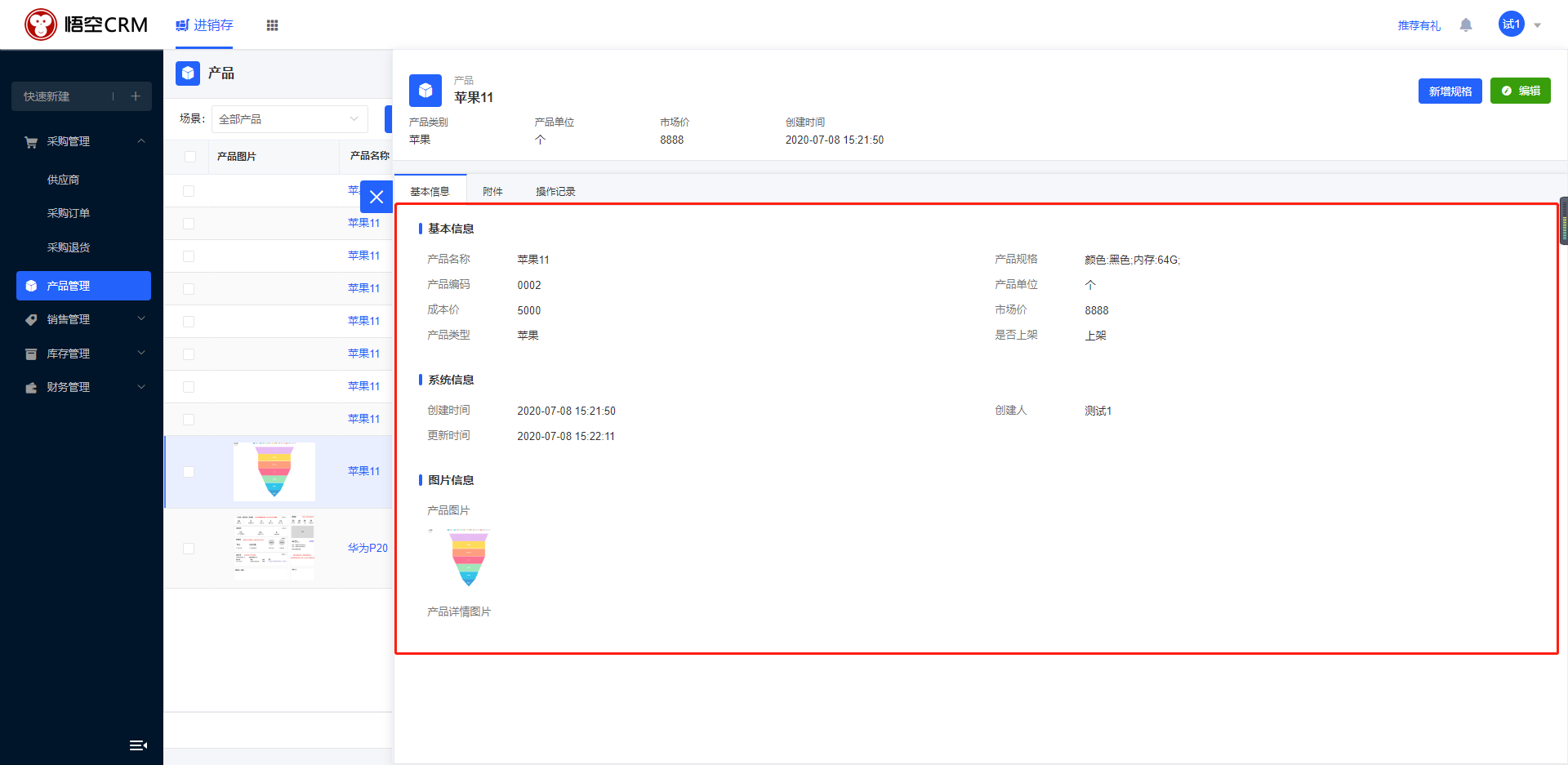Click the green 编辑 button
Screen dimensions: 1568x765
pyautogui.click(x=1521, y=91)
